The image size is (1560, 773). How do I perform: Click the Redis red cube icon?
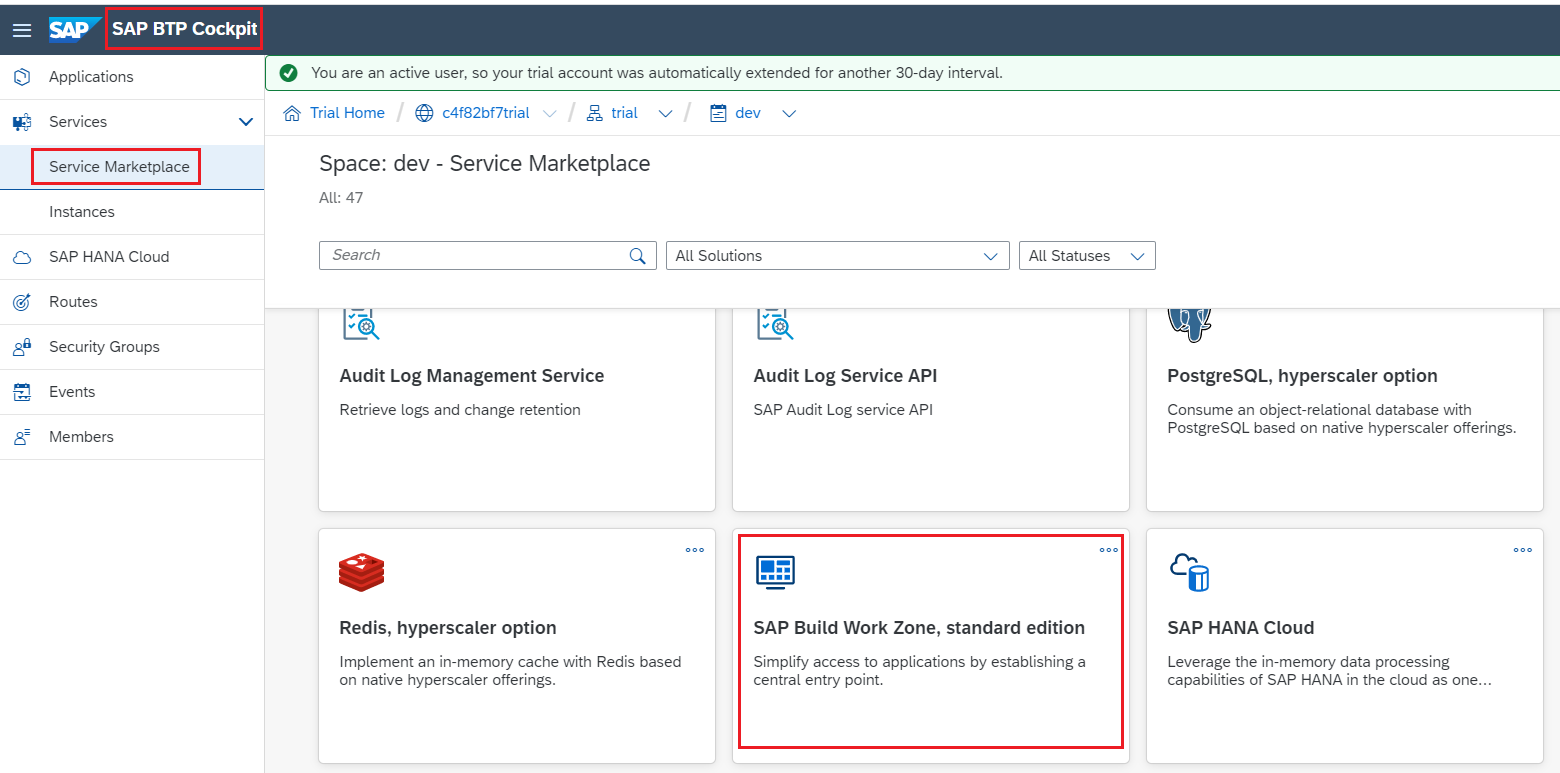[362, 571]
